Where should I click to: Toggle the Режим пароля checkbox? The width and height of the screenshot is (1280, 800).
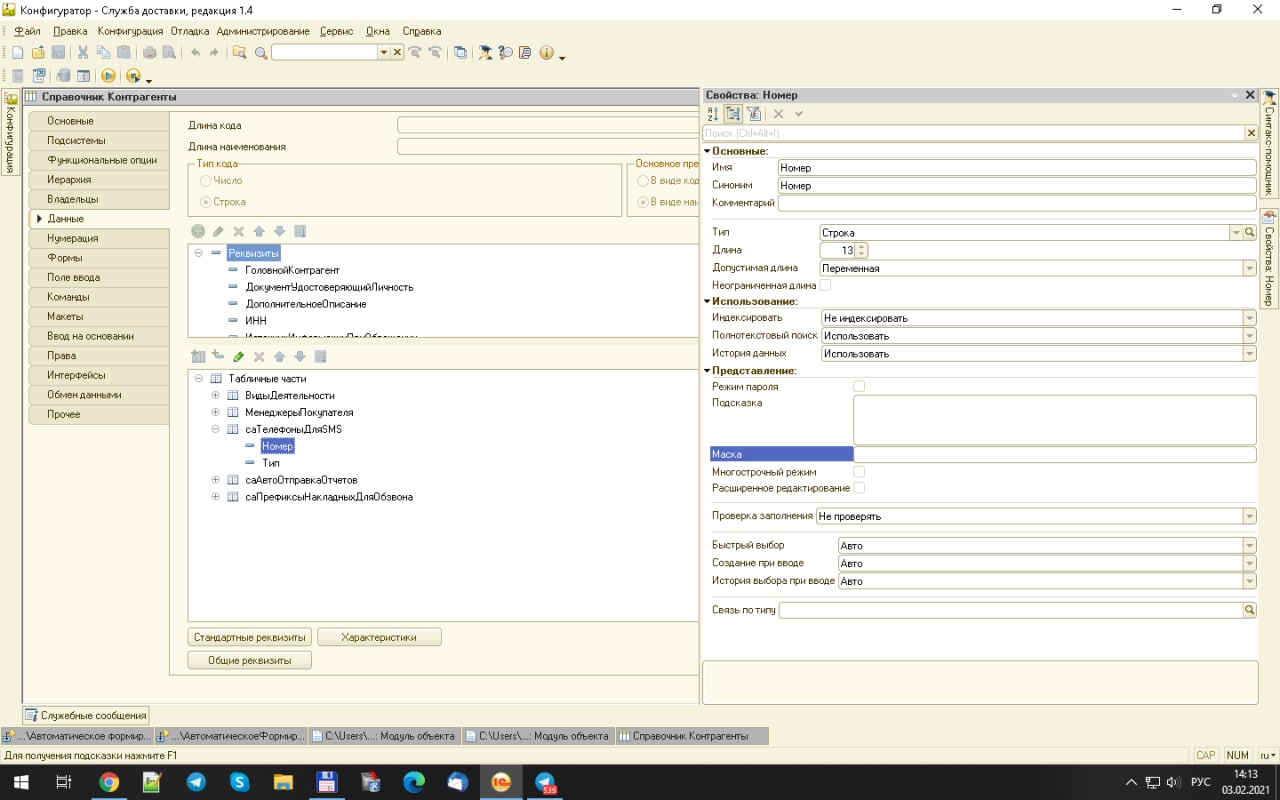pyautogui.click(x=859, y=386)
